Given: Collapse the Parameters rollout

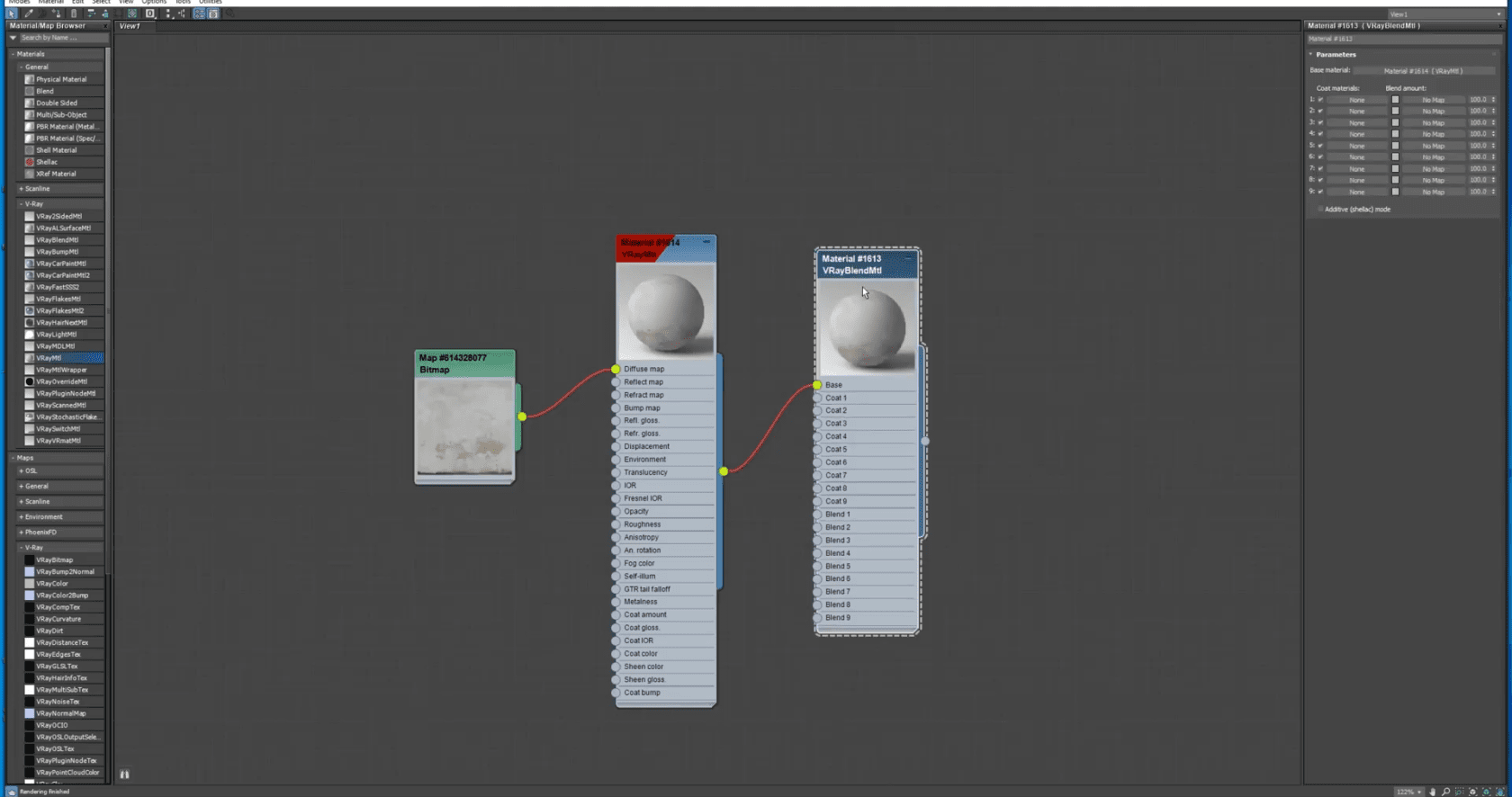Looking at the screenshot, I should click(1336, 55).
